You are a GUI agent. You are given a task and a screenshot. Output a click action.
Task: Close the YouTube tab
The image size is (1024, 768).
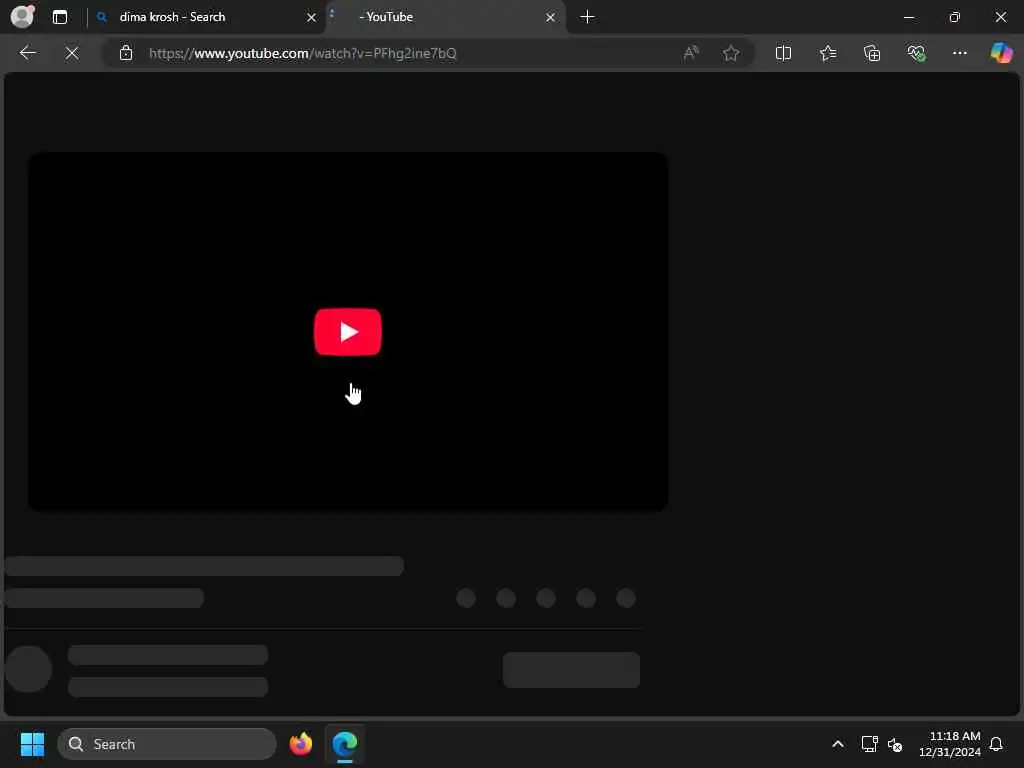(x=551, y=18)
